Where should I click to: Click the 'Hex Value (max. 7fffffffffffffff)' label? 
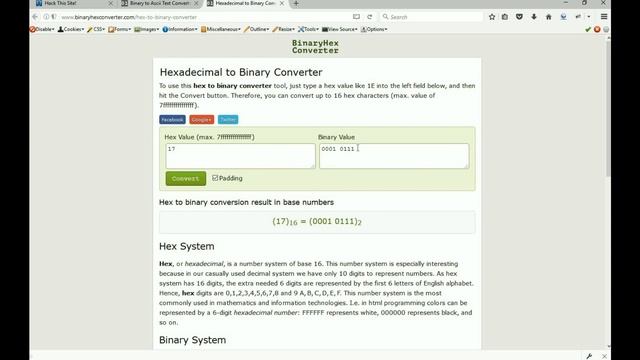click(x=209, y=137)
